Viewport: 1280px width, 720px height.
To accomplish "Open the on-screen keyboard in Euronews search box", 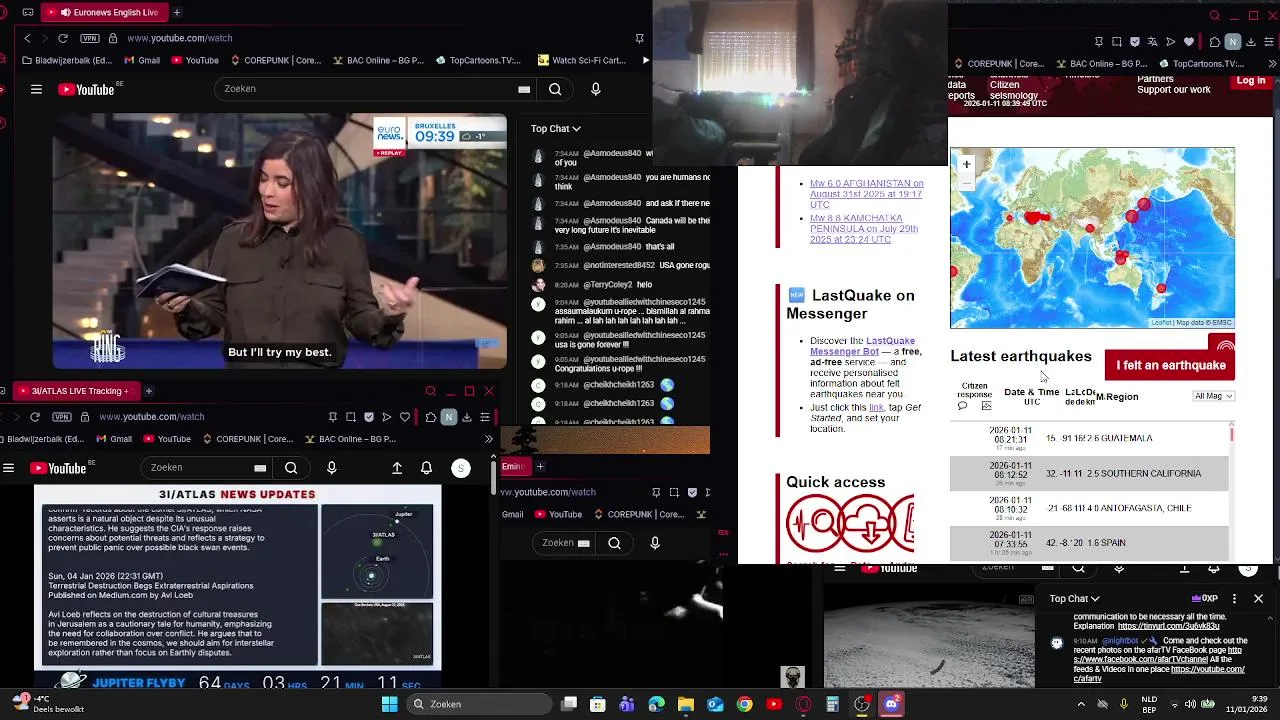I will point(523,89).
